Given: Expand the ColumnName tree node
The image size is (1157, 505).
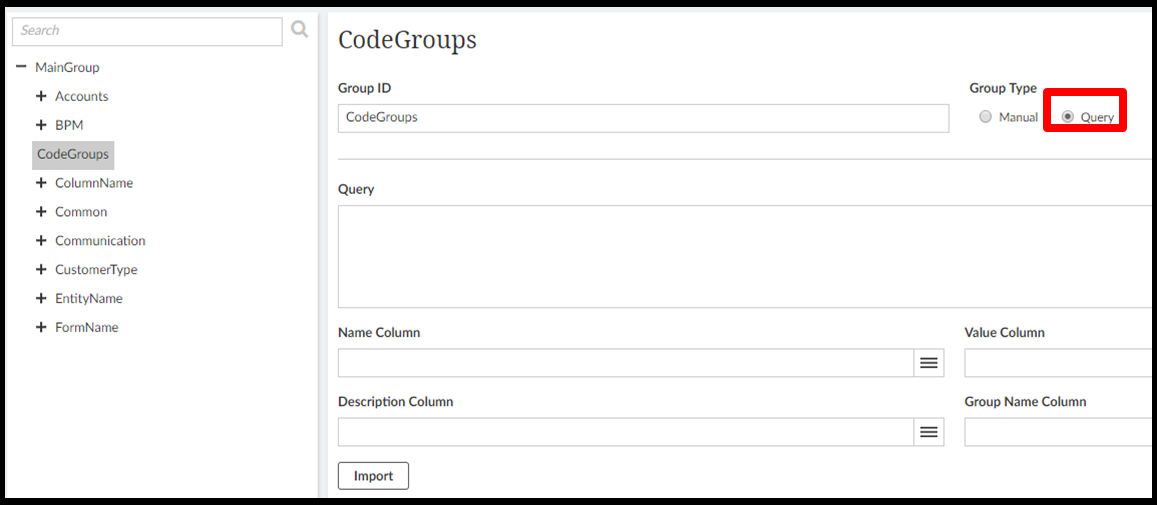Looking at the screenshot, I should (41, 183).
